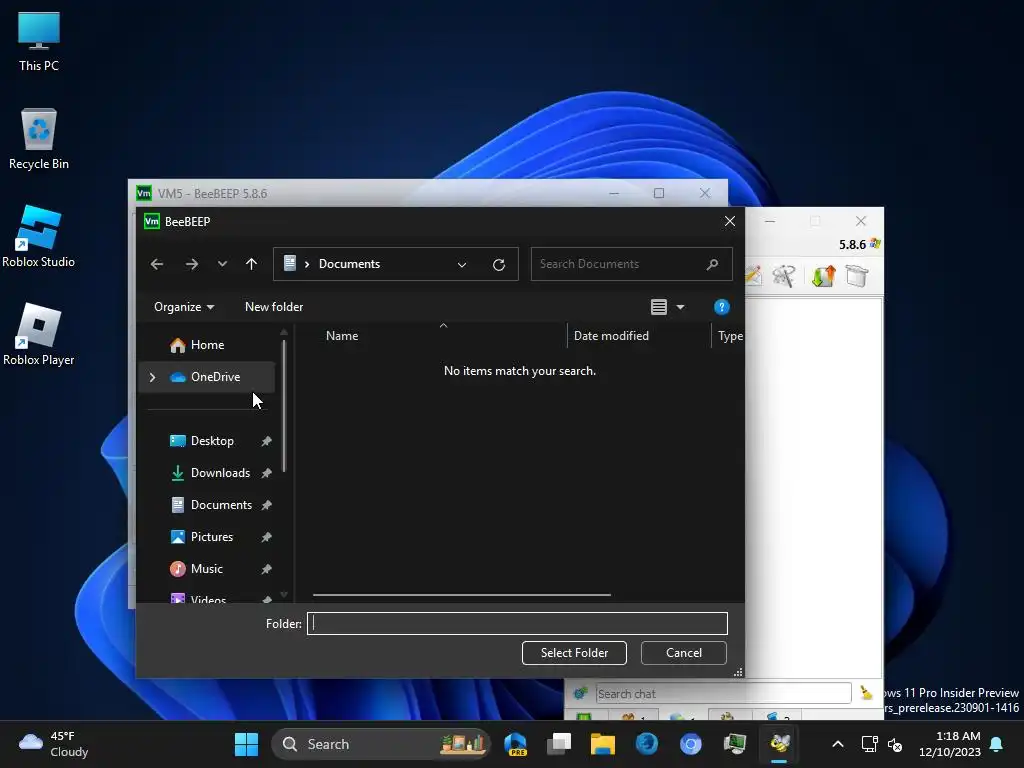Image resolution: width=1024 pixels, height=768 pixels.
Task: Open the Organize menu
Action: coord(184,307)
